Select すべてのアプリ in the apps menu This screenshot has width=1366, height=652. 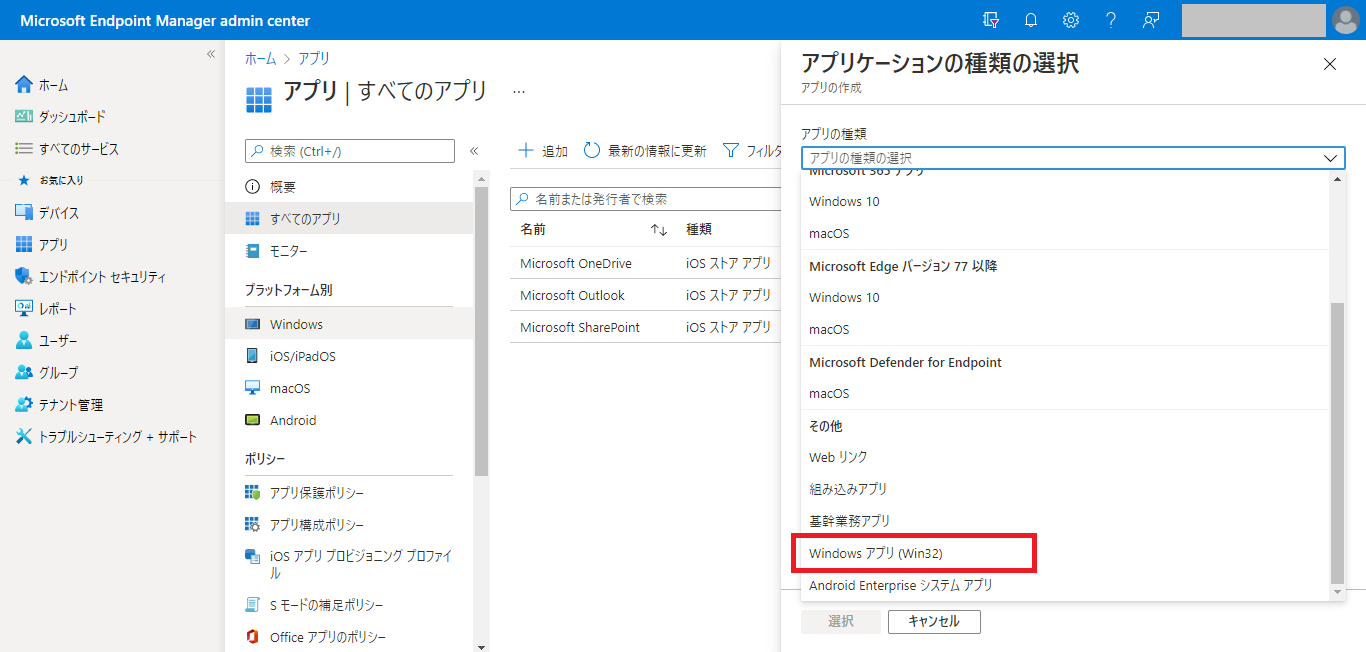pyautogui.click(x=349, y=219)
